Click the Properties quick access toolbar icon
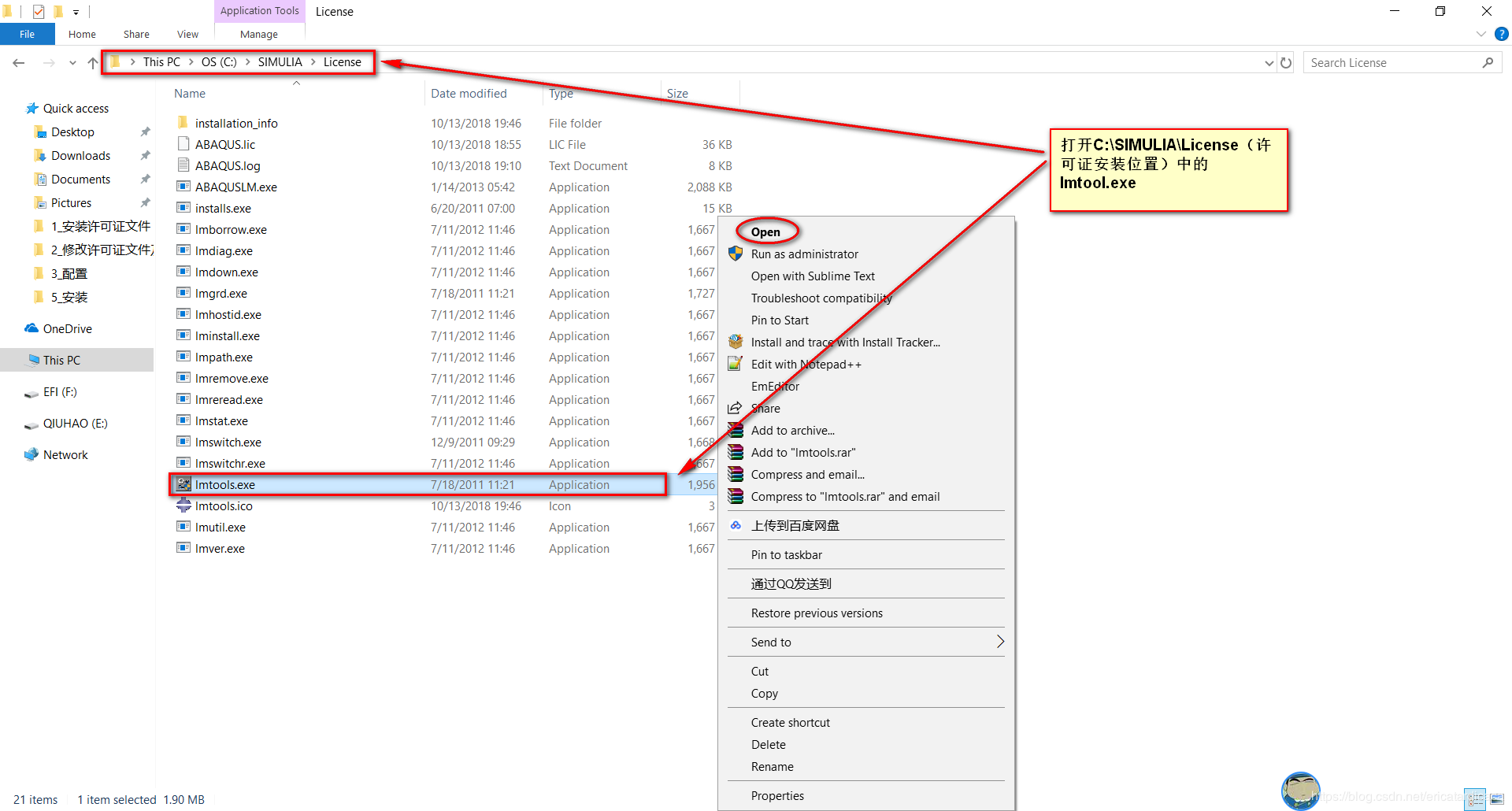The height and width of the screenshot is (811, 1512). click(x=39, y=12)
